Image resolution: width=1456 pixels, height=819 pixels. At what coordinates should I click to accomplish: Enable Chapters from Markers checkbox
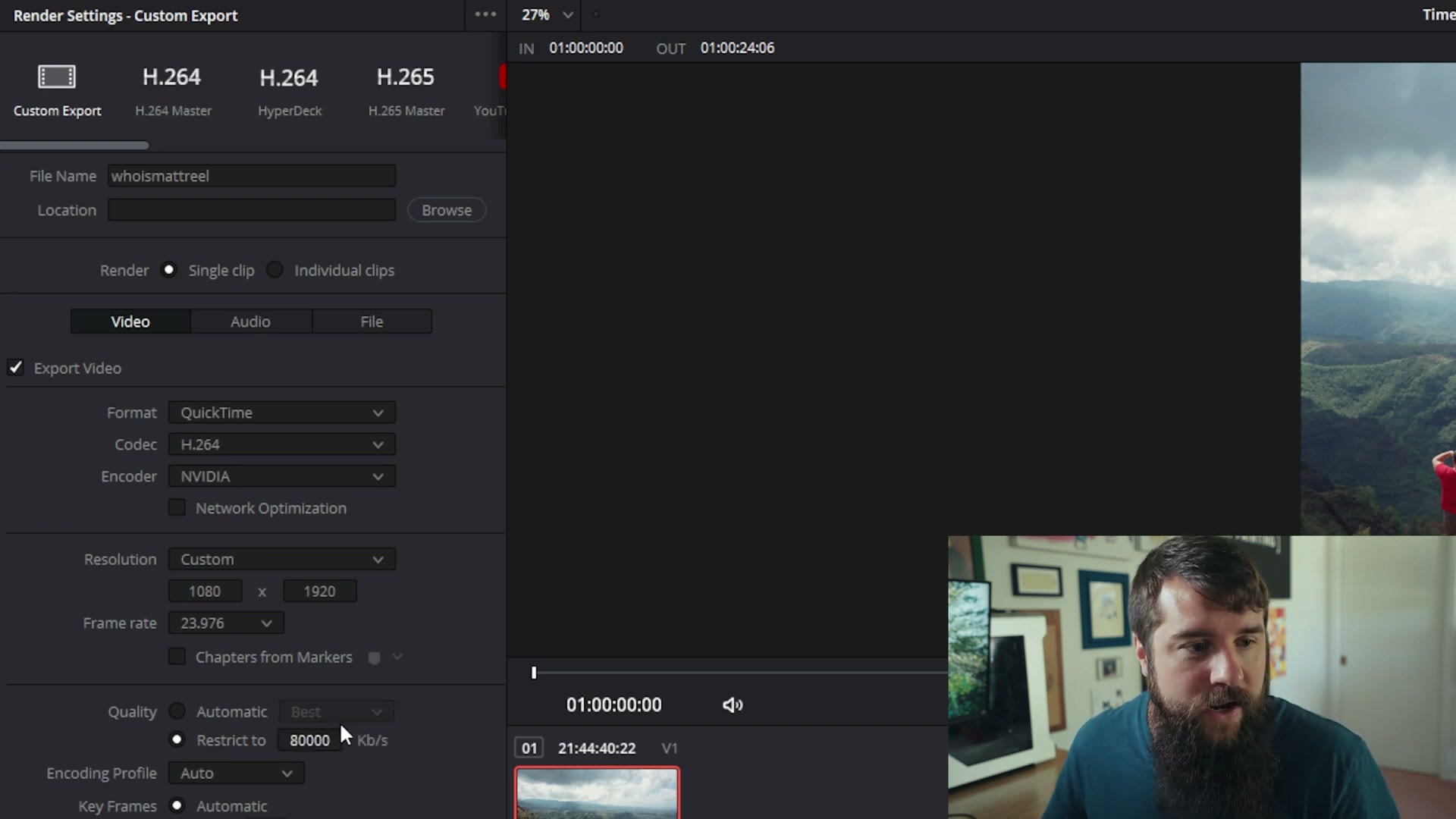coord(177,657)
